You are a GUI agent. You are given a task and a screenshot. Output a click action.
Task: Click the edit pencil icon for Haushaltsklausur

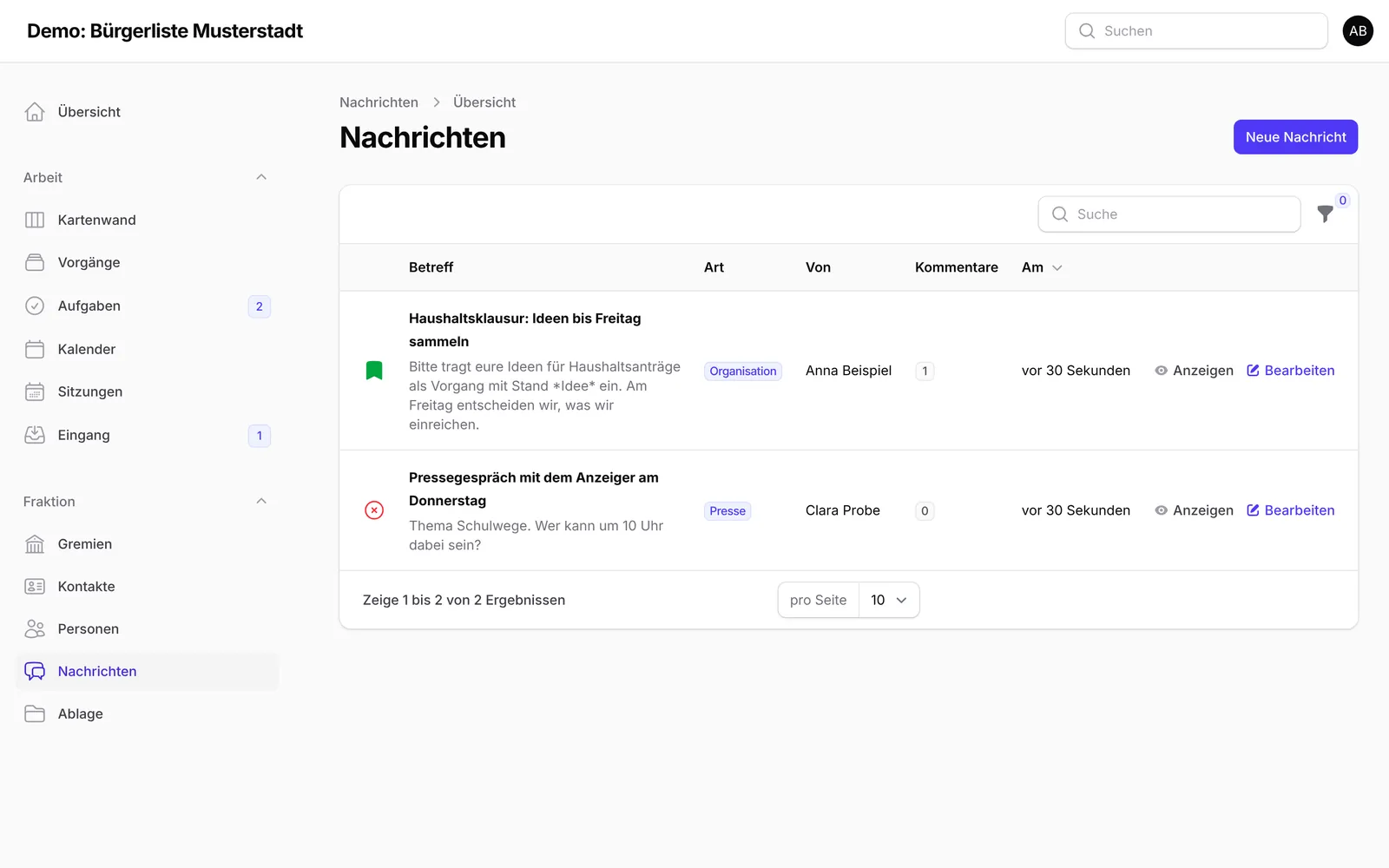pyautogui.click(x=1253, y=371)
